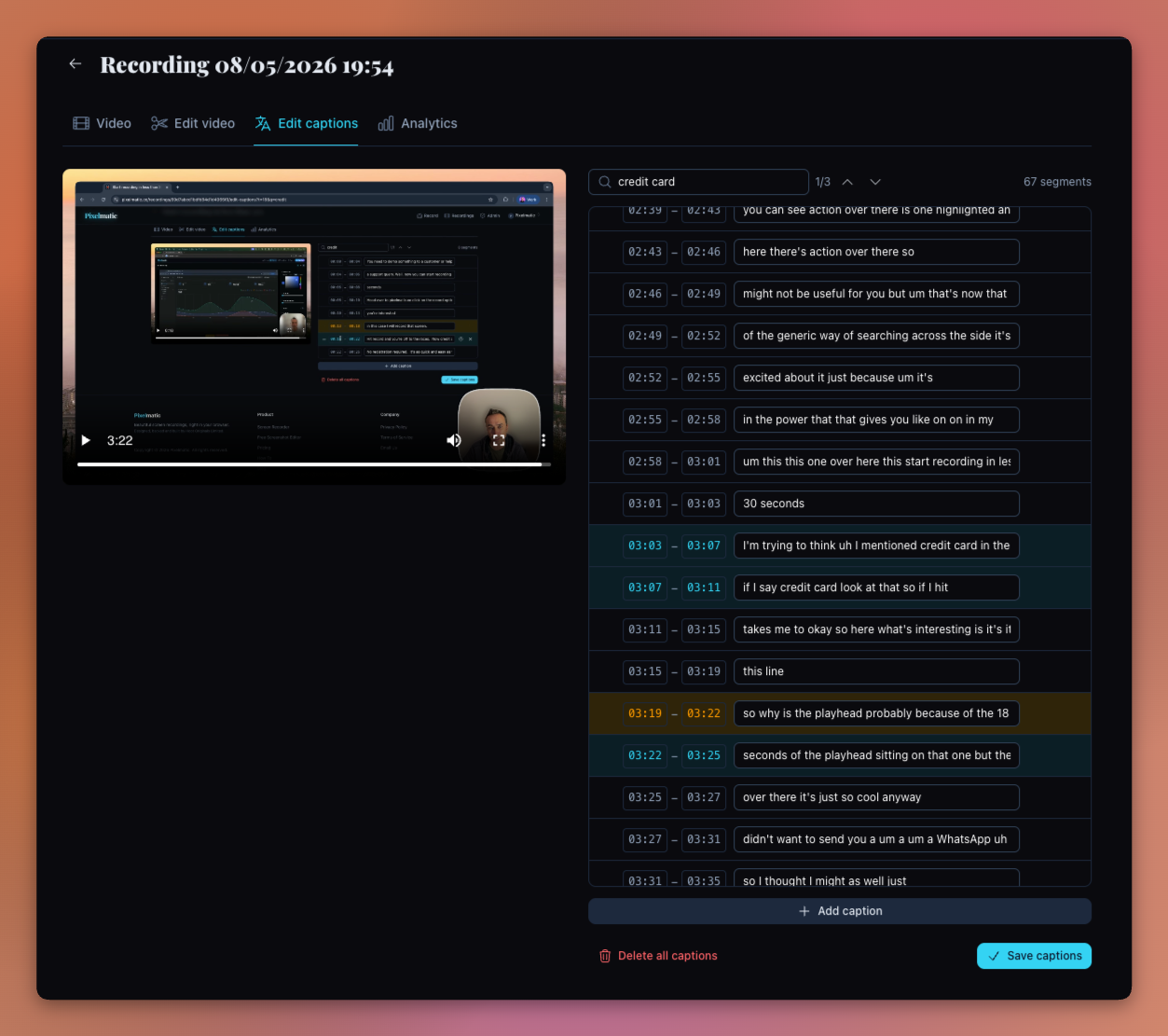Click the 03:19 end time for 'this line'

pos(704,671)
